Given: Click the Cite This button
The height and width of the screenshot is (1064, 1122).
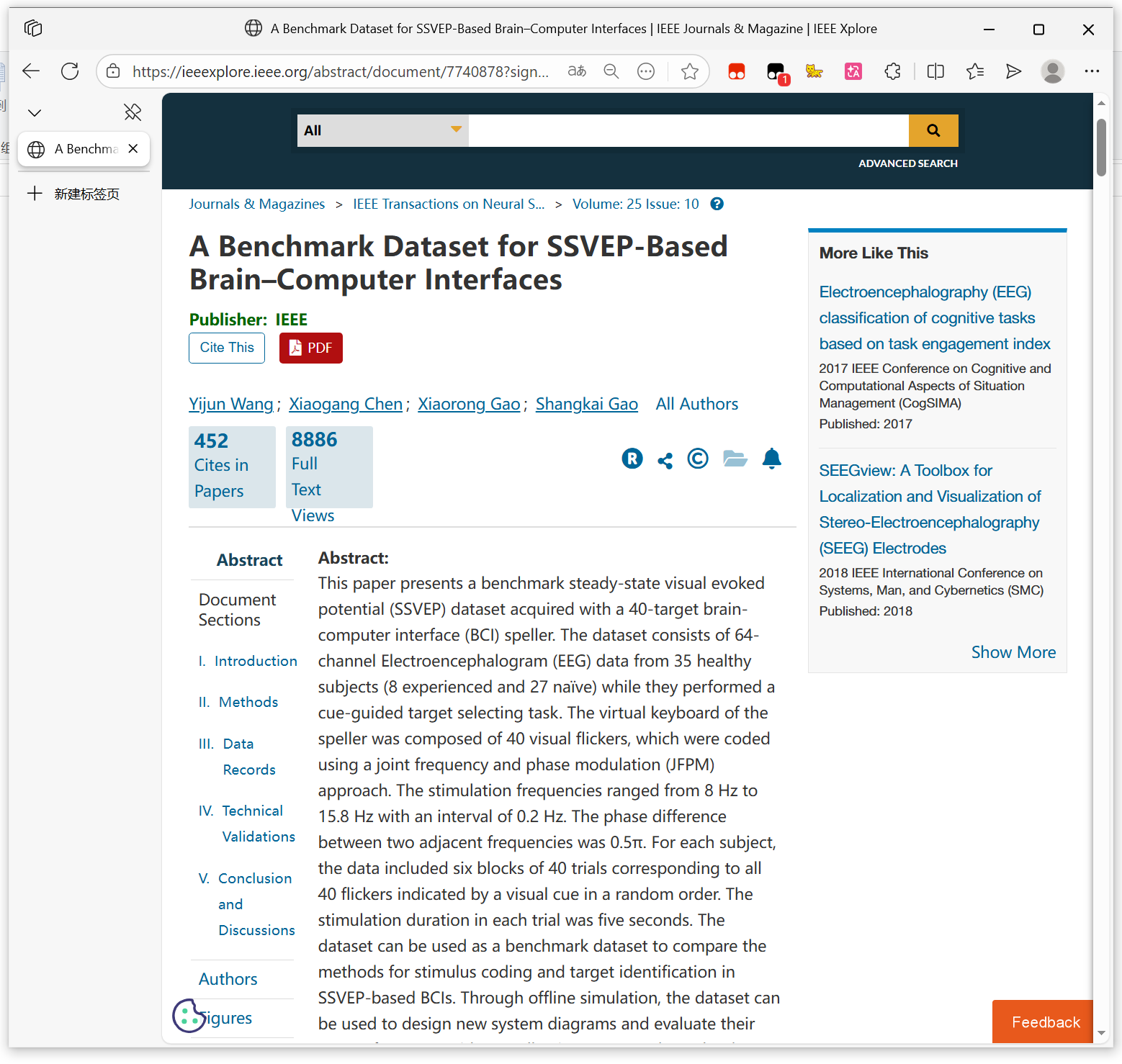Looking at the screenshot, I should tap(227, 348).
